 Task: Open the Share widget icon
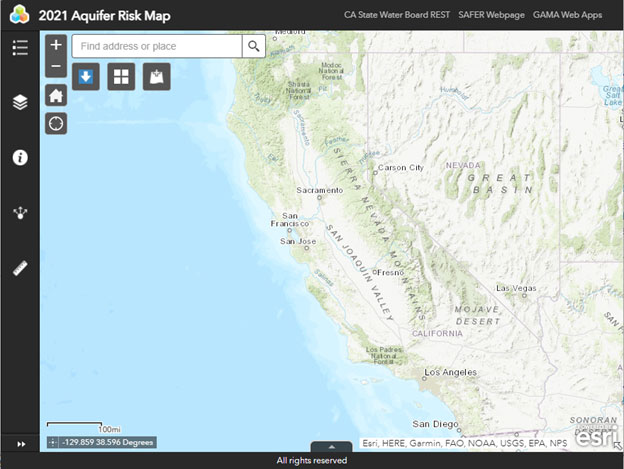pyautogui.click(x=20, y=213)
